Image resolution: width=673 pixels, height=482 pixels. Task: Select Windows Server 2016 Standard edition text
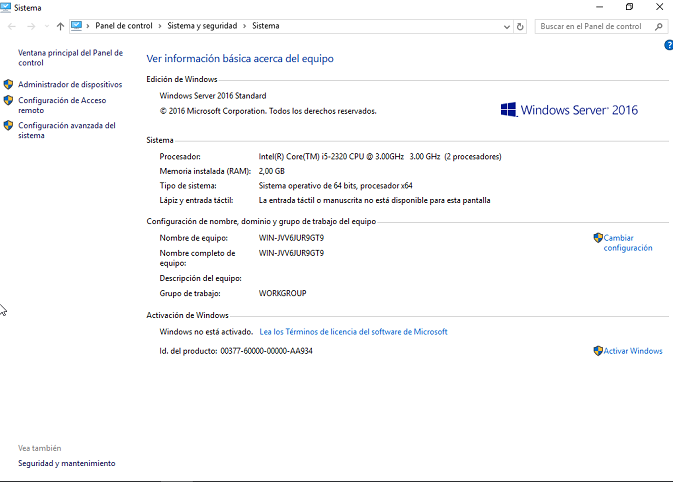pos(213,95)
